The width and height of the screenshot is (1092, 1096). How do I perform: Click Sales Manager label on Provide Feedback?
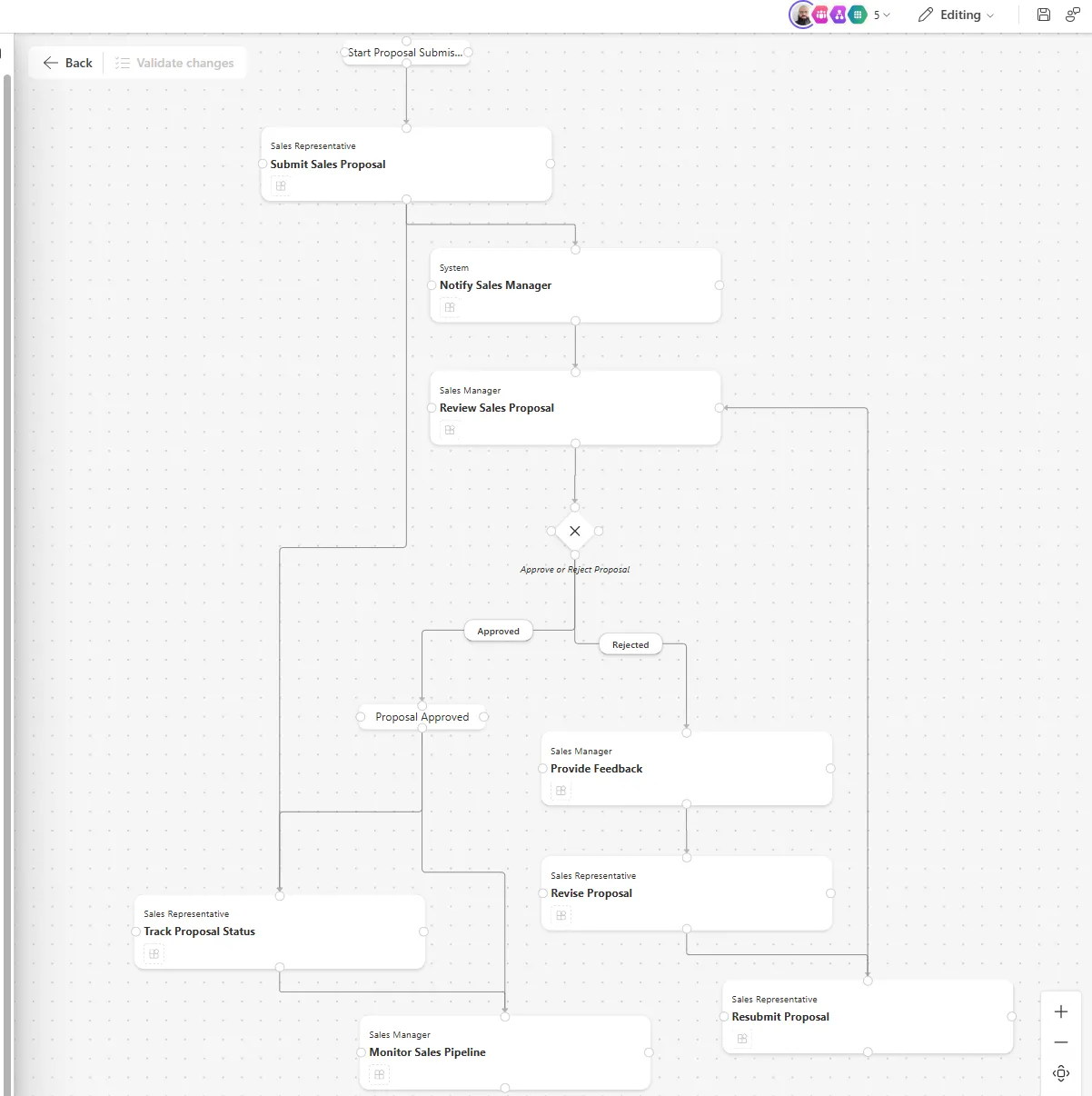581,752
